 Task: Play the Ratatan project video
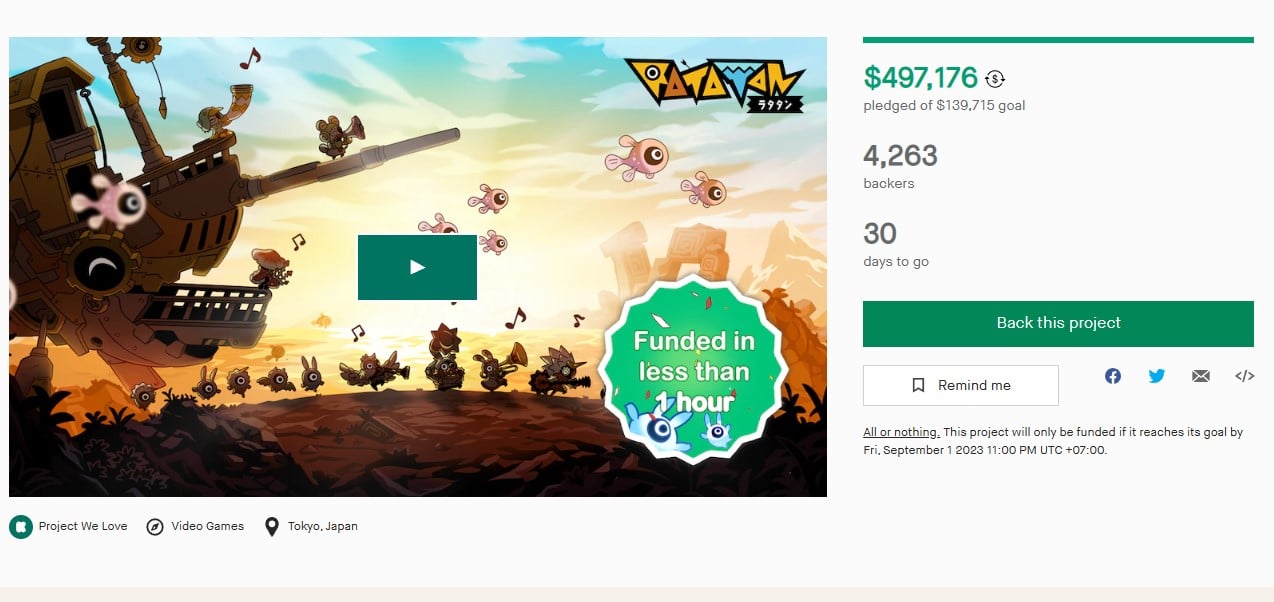417,267
